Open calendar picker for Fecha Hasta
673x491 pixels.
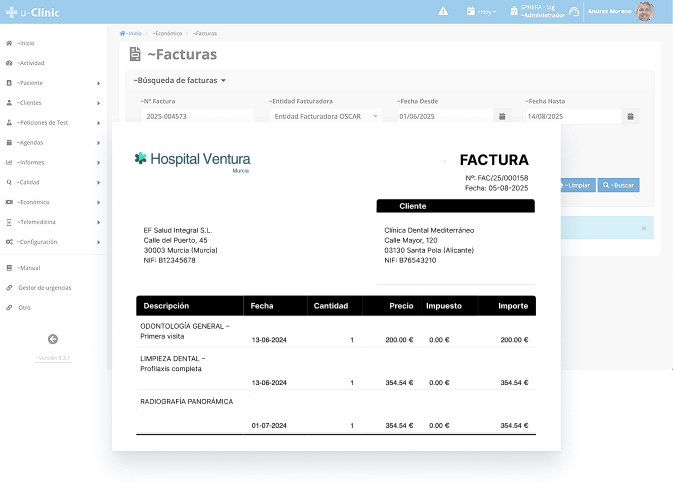630,116
